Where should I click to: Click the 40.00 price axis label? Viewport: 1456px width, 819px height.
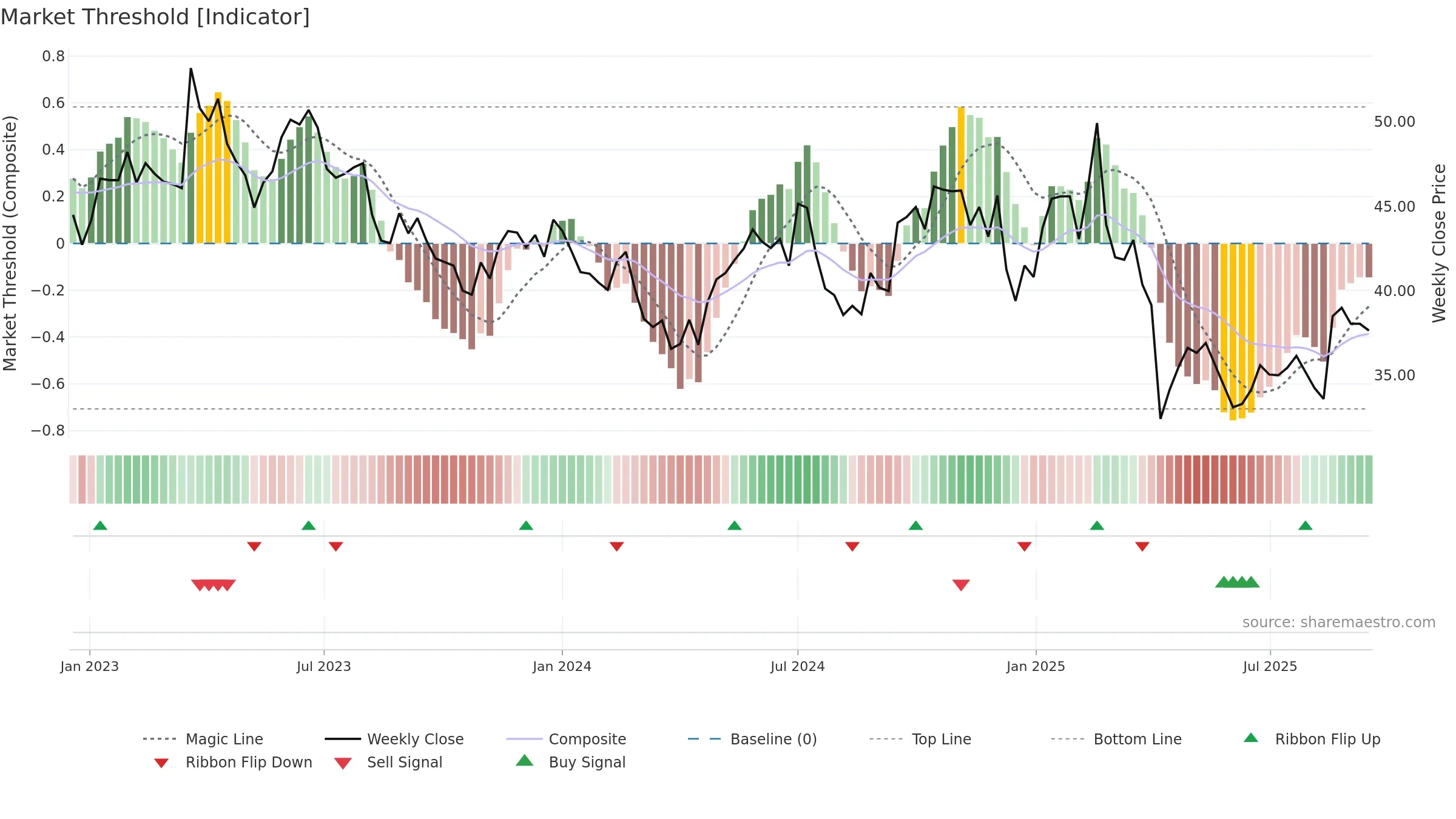(x=1395, y=291)
